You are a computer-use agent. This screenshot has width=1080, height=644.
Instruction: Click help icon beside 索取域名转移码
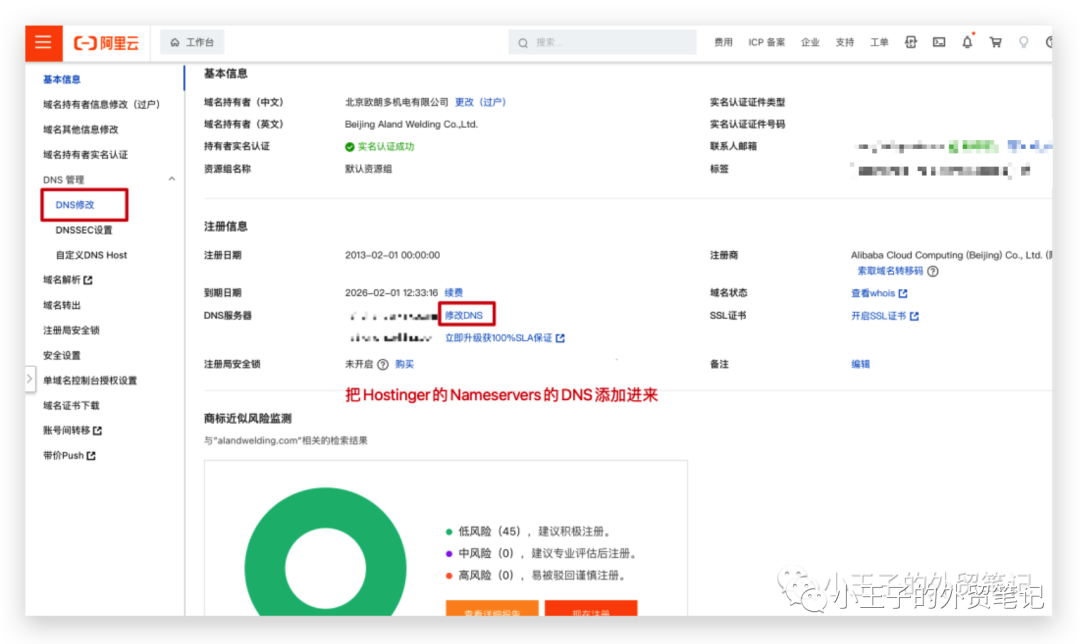pyautogui.click(x=933, y=271)
